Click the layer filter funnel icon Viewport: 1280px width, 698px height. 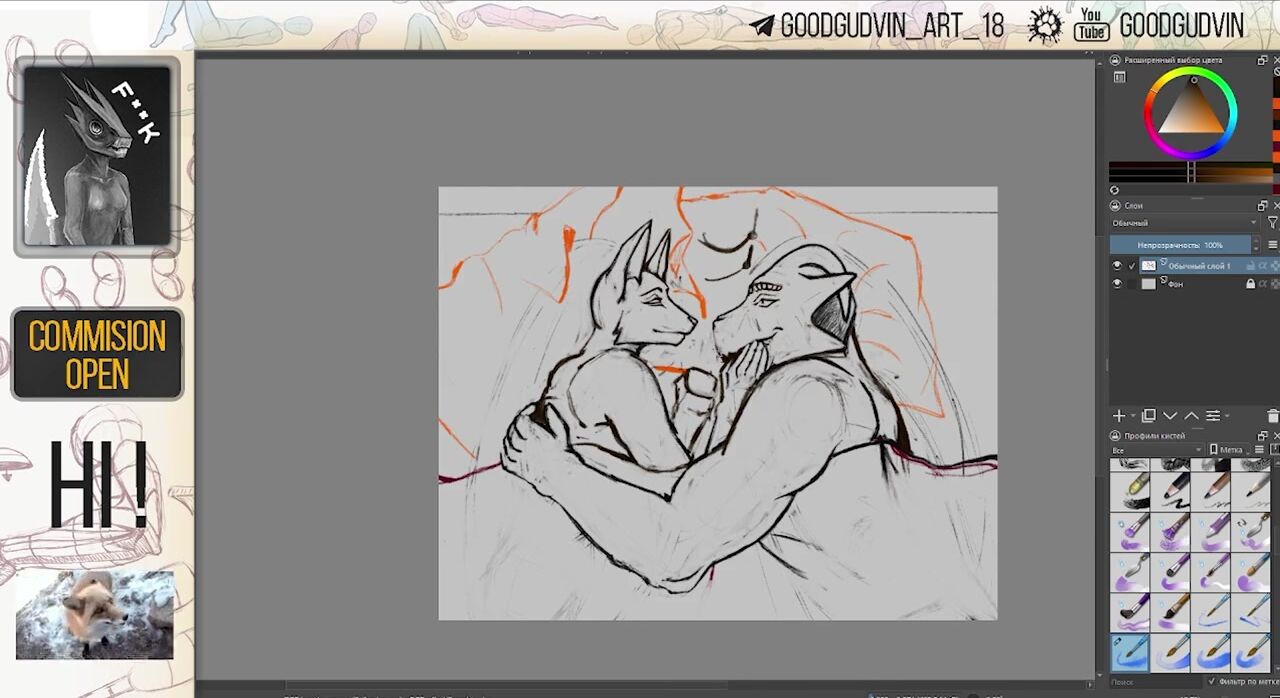[1272, 223]
